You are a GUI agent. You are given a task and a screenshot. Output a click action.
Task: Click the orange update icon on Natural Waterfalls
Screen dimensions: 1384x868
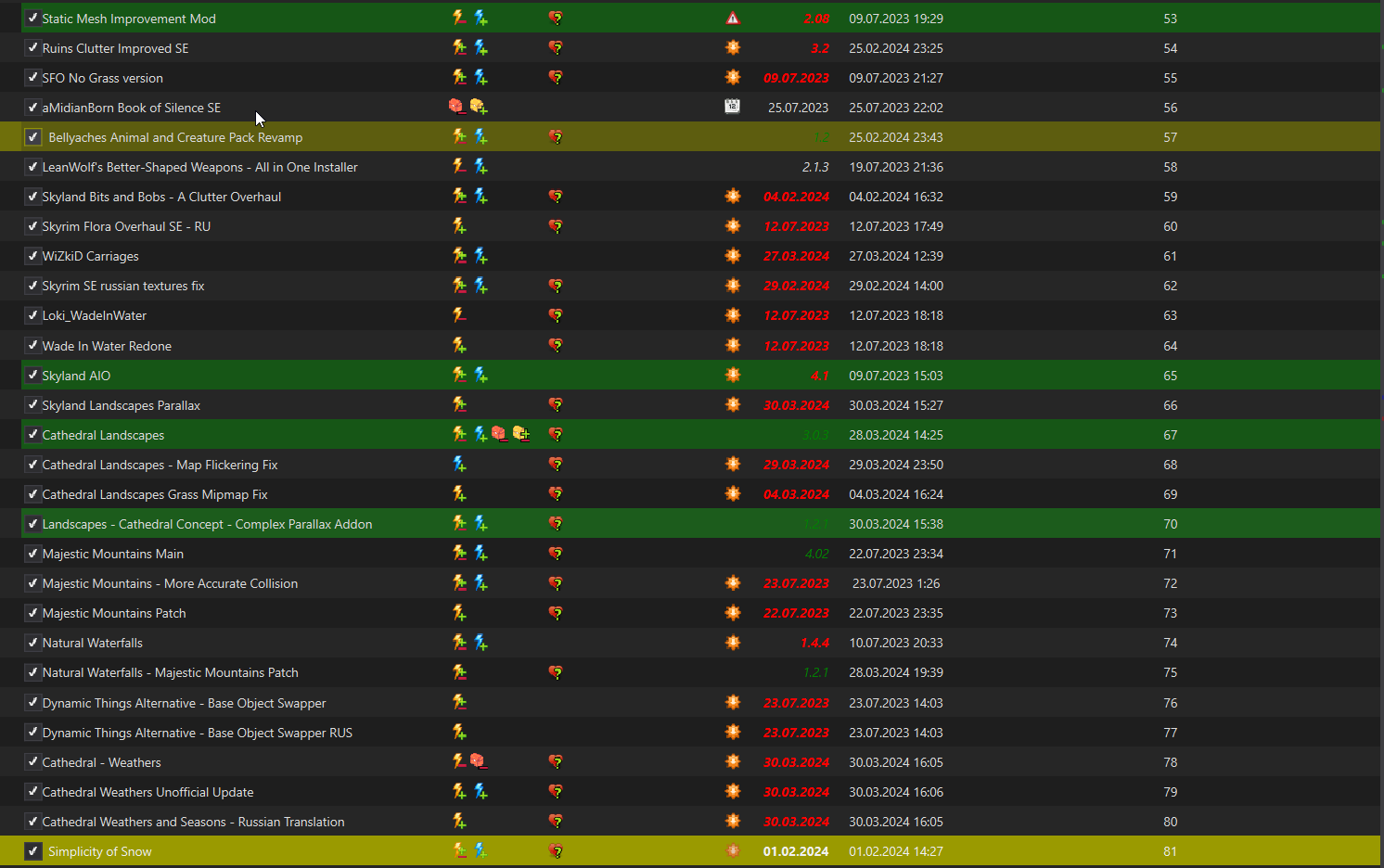point(733,643)
